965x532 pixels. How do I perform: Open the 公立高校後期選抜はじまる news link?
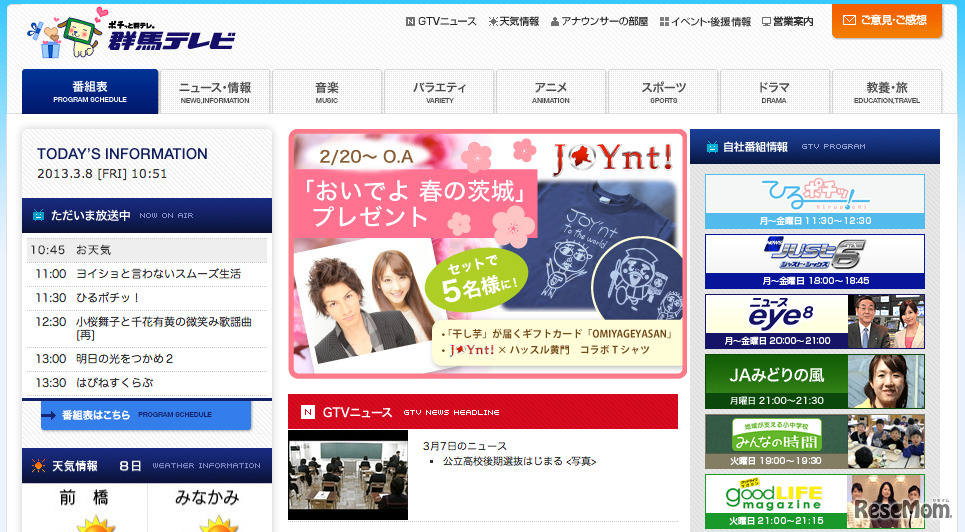(x=519, y=461)
